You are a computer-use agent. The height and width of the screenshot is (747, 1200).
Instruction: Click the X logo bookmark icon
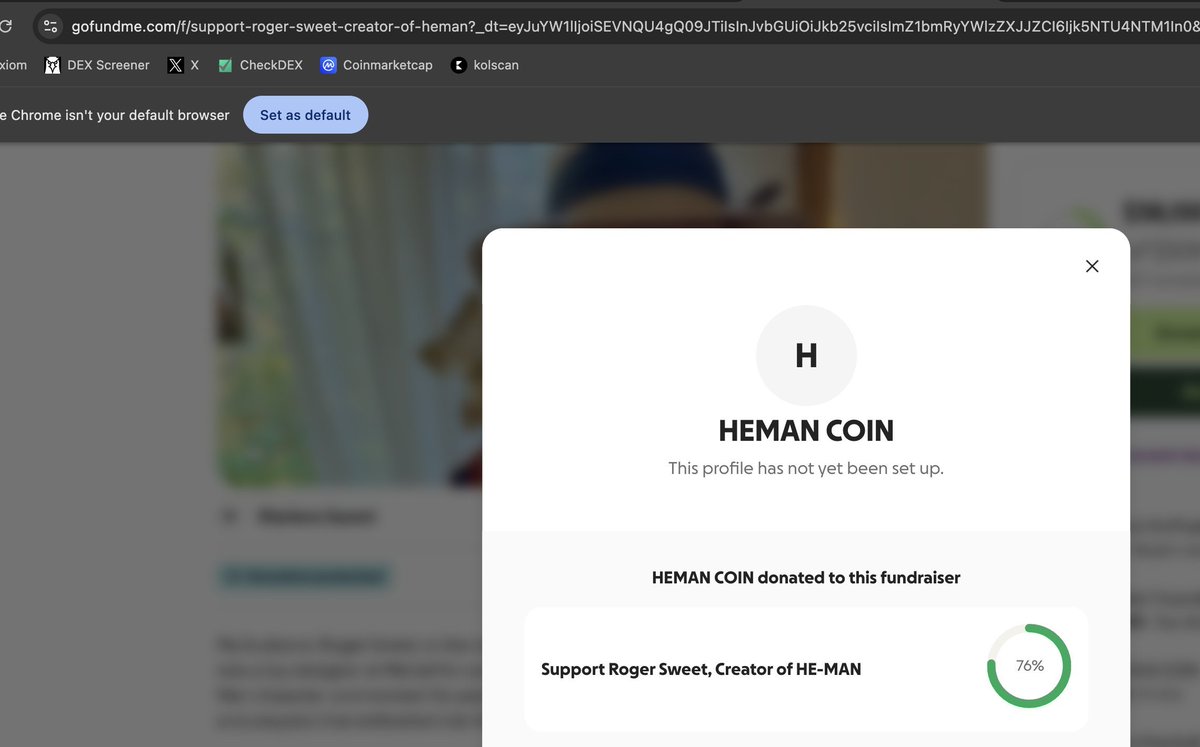175,65
